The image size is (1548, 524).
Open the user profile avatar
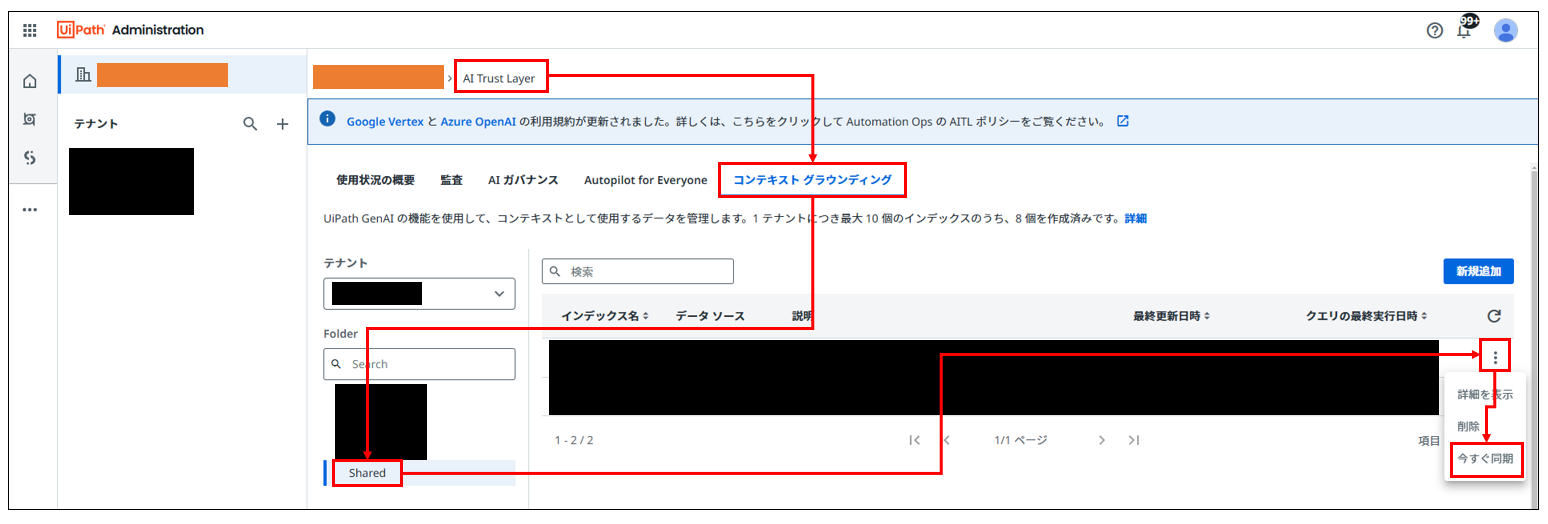click(1506, 30)
